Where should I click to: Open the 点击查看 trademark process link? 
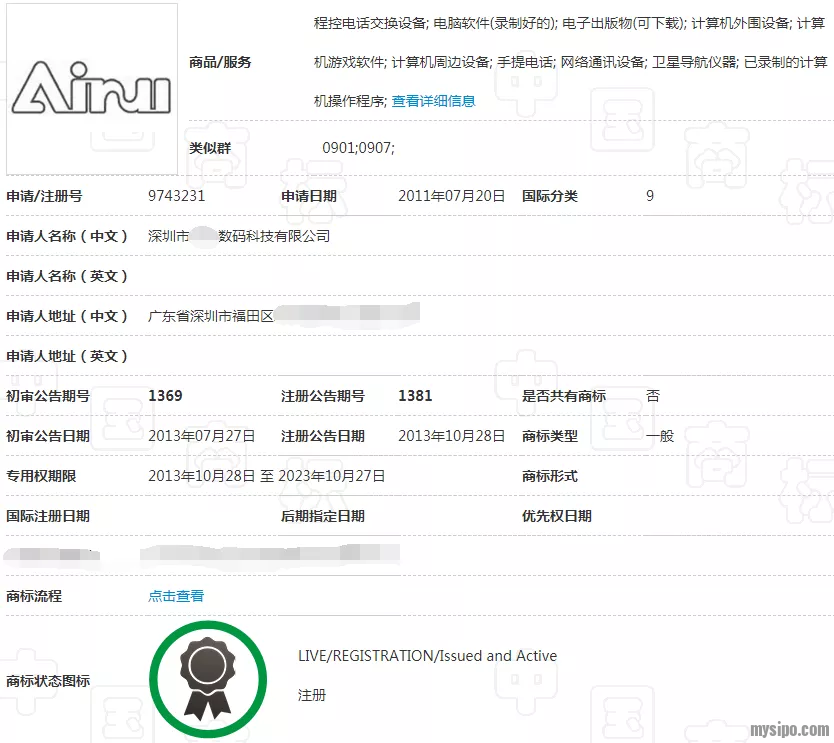176,596
